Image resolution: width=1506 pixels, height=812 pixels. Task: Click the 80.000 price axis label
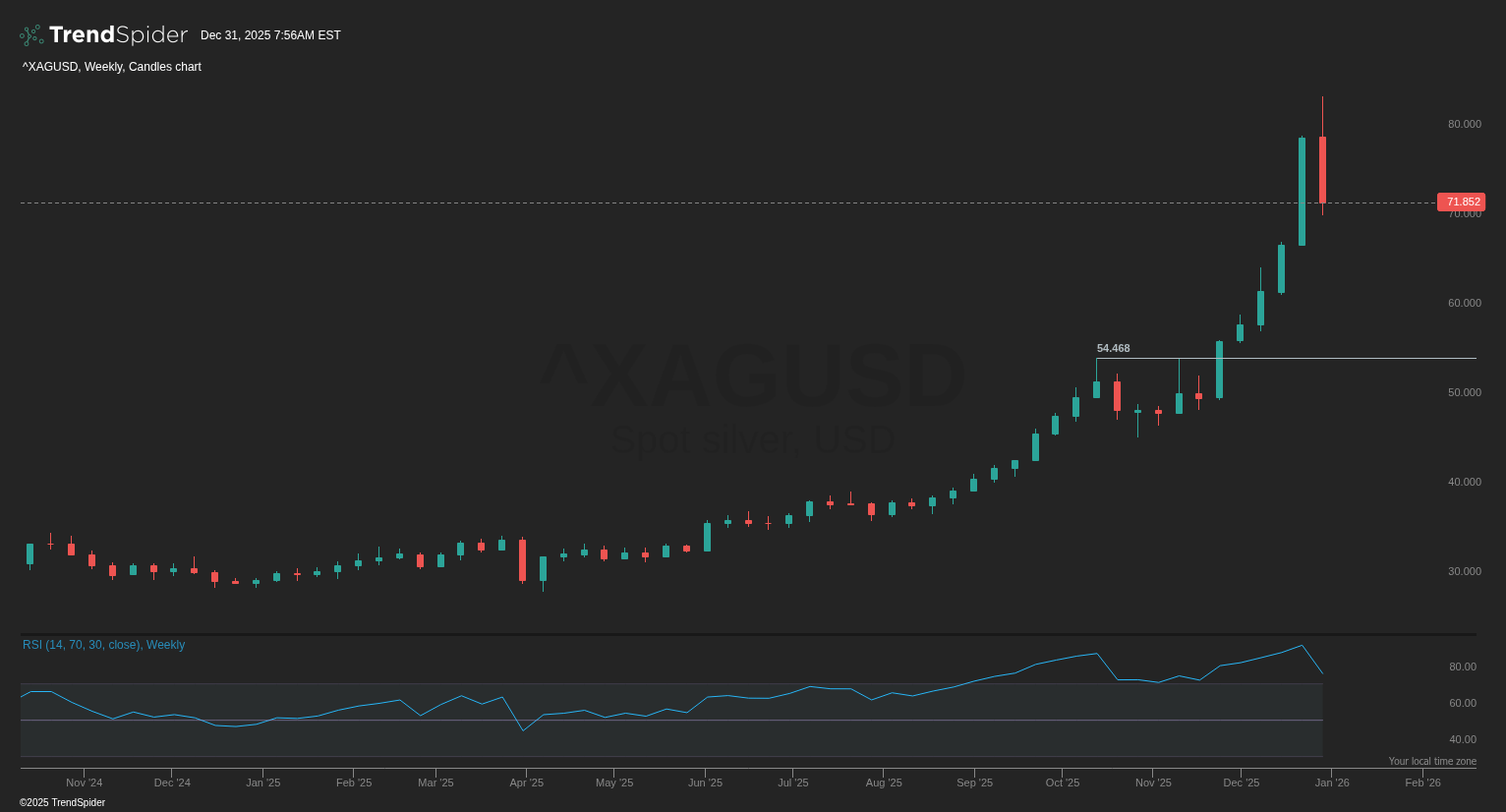tap(1464, 124)
